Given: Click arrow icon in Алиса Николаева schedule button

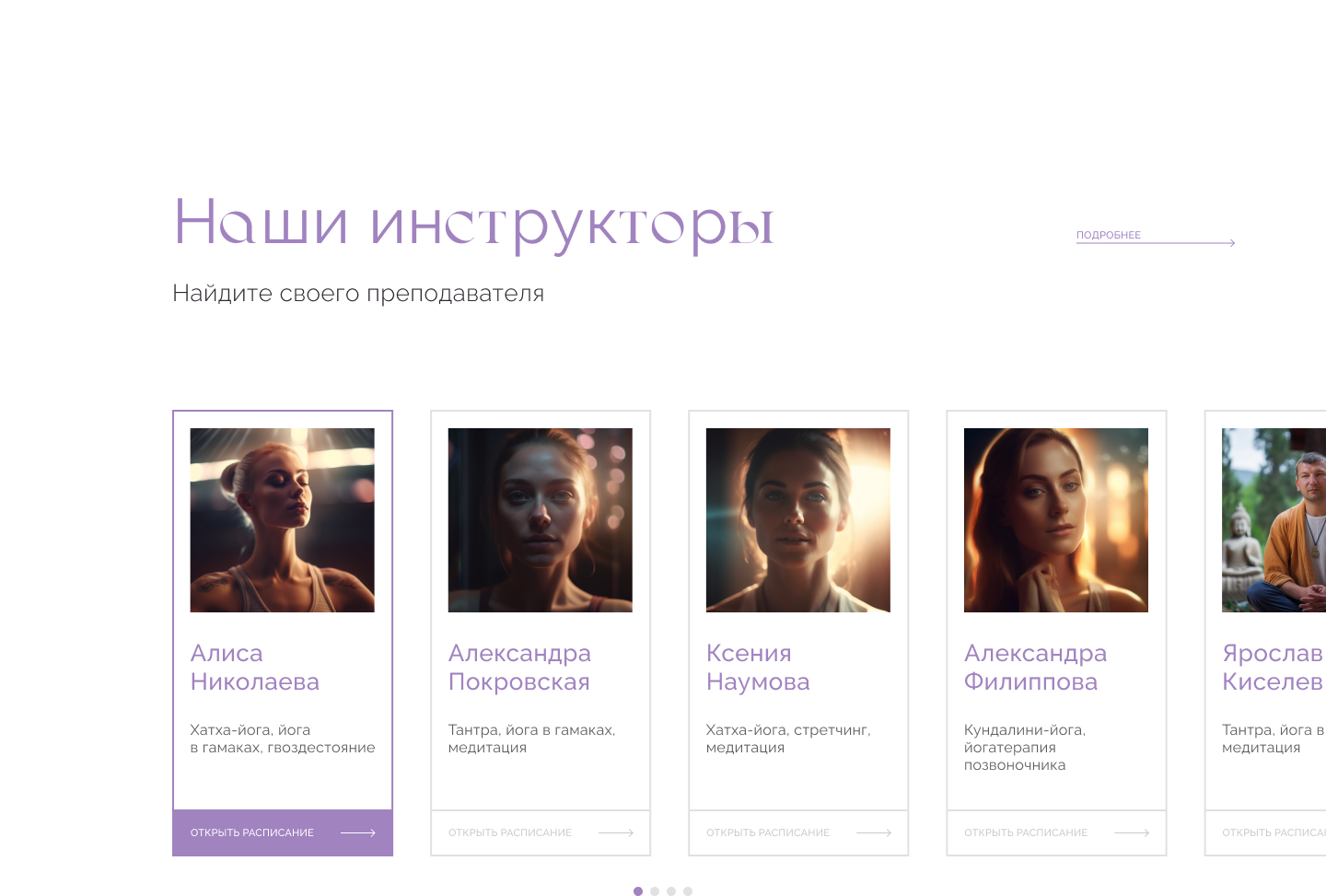Looking at the screenshot, I should click(358, 832).
